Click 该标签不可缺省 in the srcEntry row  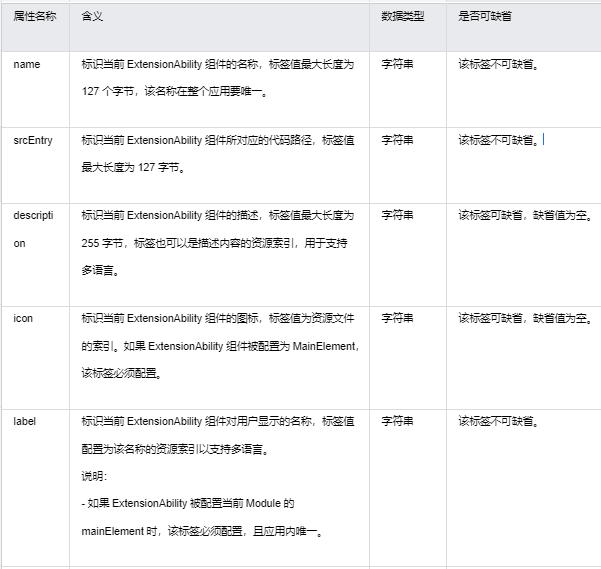[498, 141]
